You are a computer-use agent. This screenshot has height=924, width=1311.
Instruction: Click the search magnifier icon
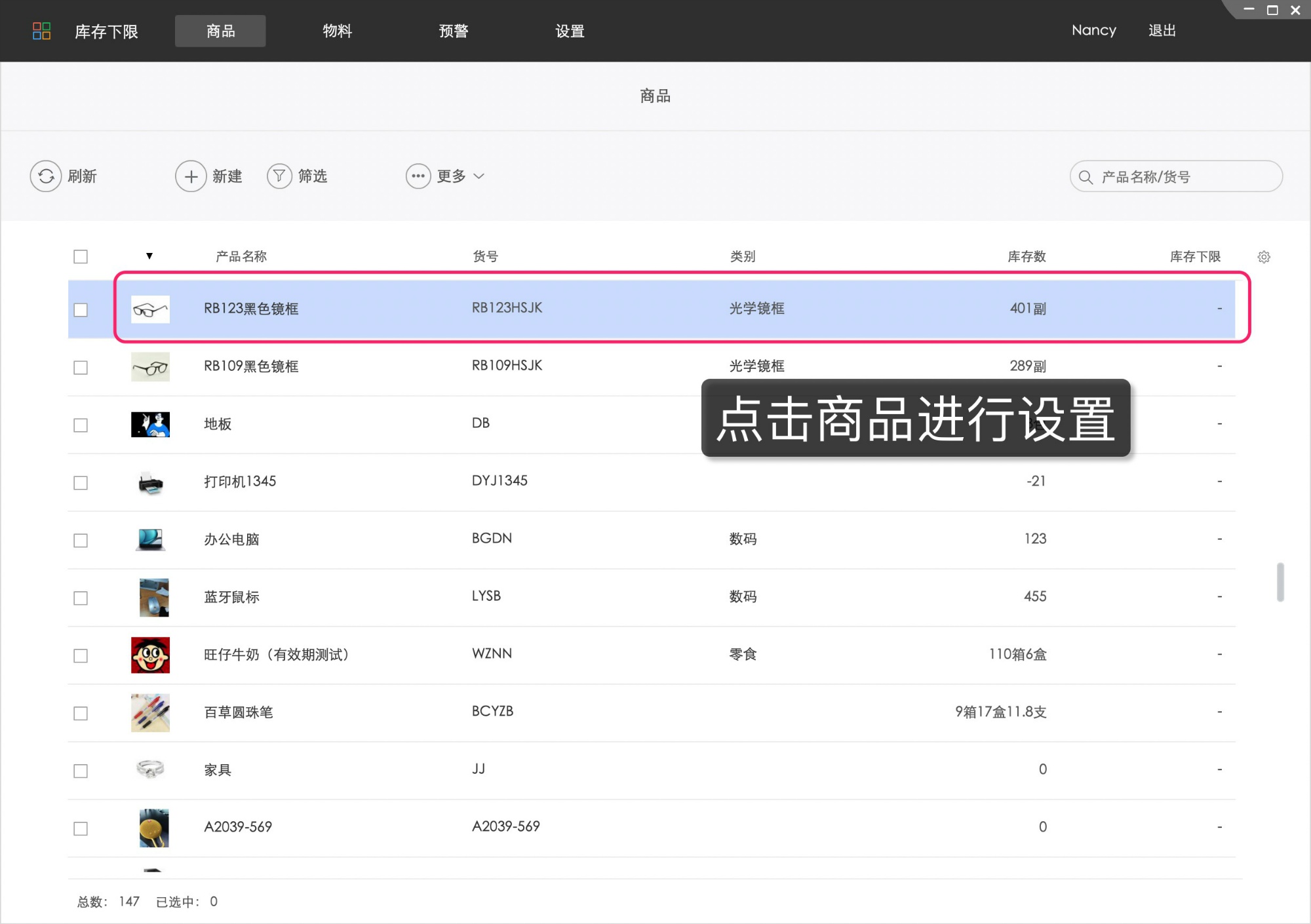(x=1086, y=177)
